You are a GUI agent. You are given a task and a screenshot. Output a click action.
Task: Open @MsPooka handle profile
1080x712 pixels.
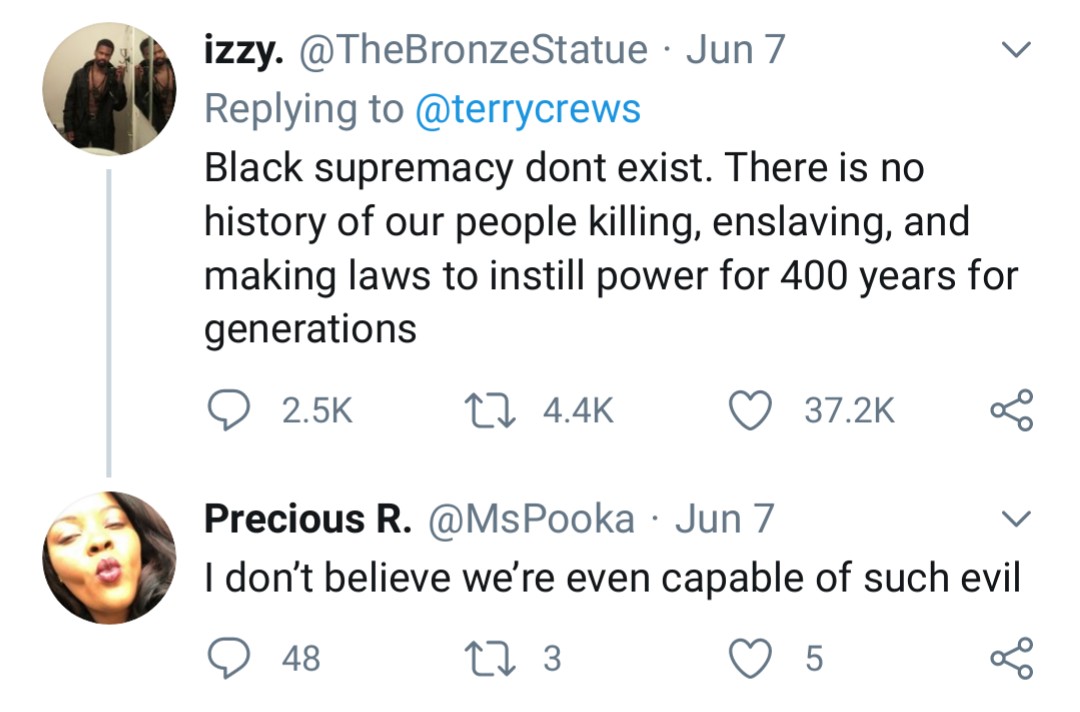[531, 519]
